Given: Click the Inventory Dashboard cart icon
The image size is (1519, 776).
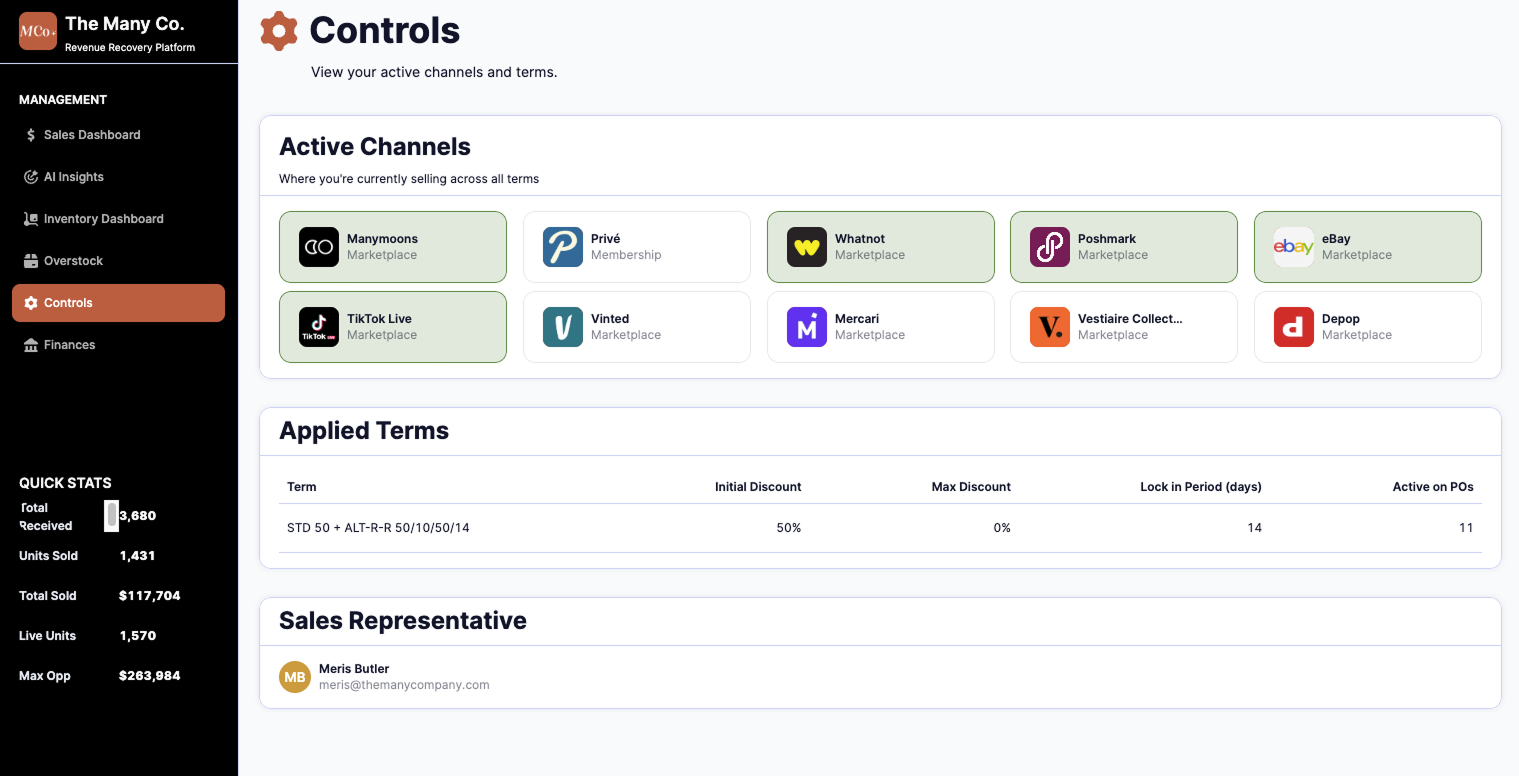Looking at the screenshot, I should 31,219.
